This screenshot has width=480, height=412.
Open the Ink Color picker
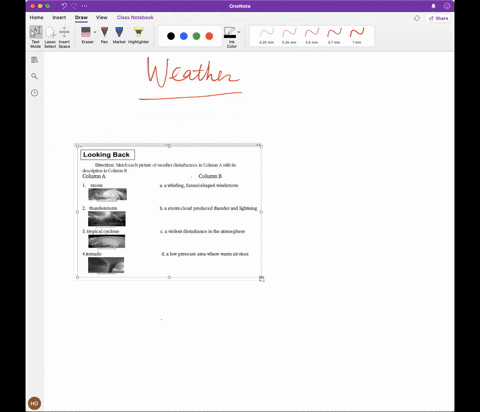(x=232, y=37)
